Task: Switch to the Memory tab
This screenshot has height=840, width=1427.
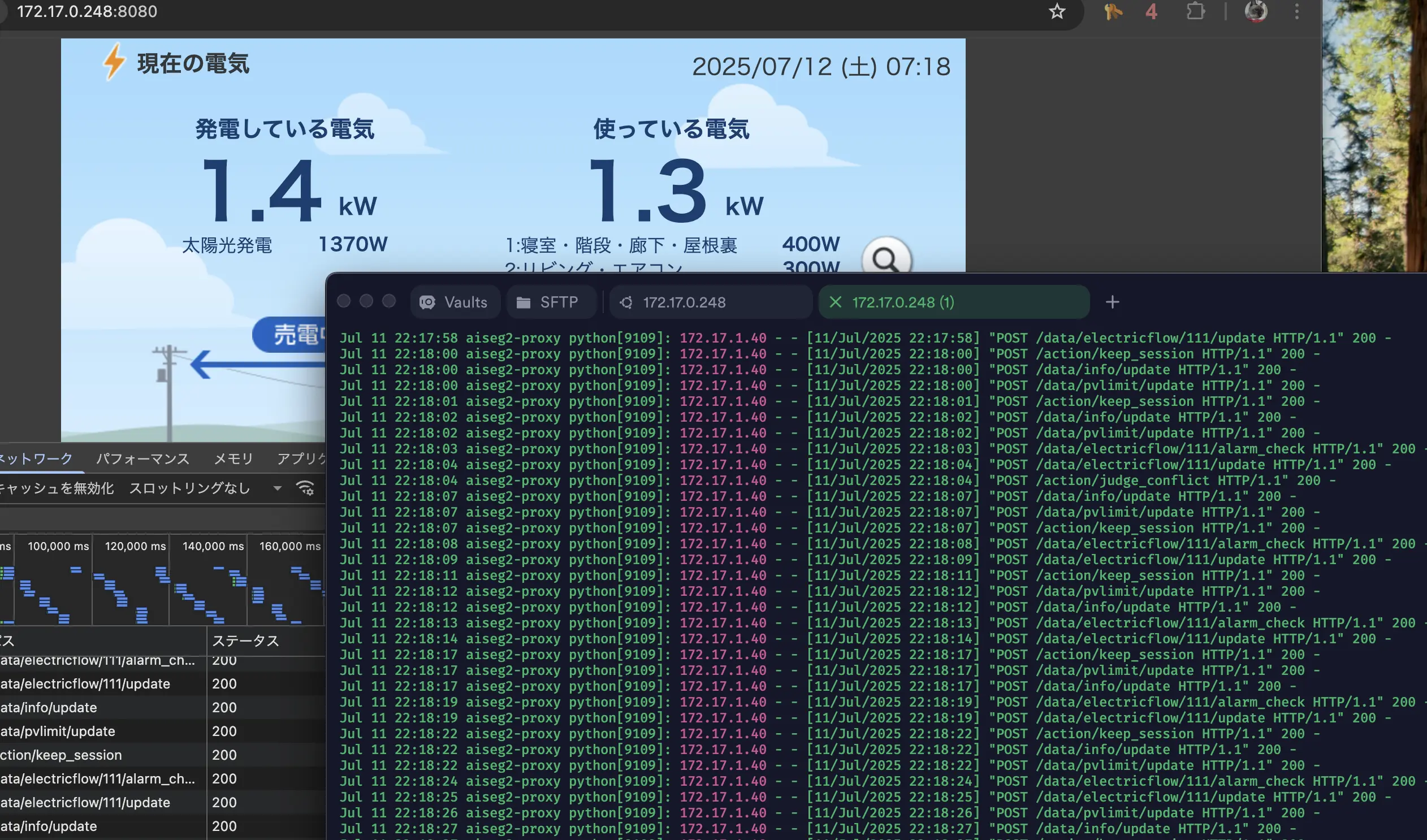Action: (233, 458)
